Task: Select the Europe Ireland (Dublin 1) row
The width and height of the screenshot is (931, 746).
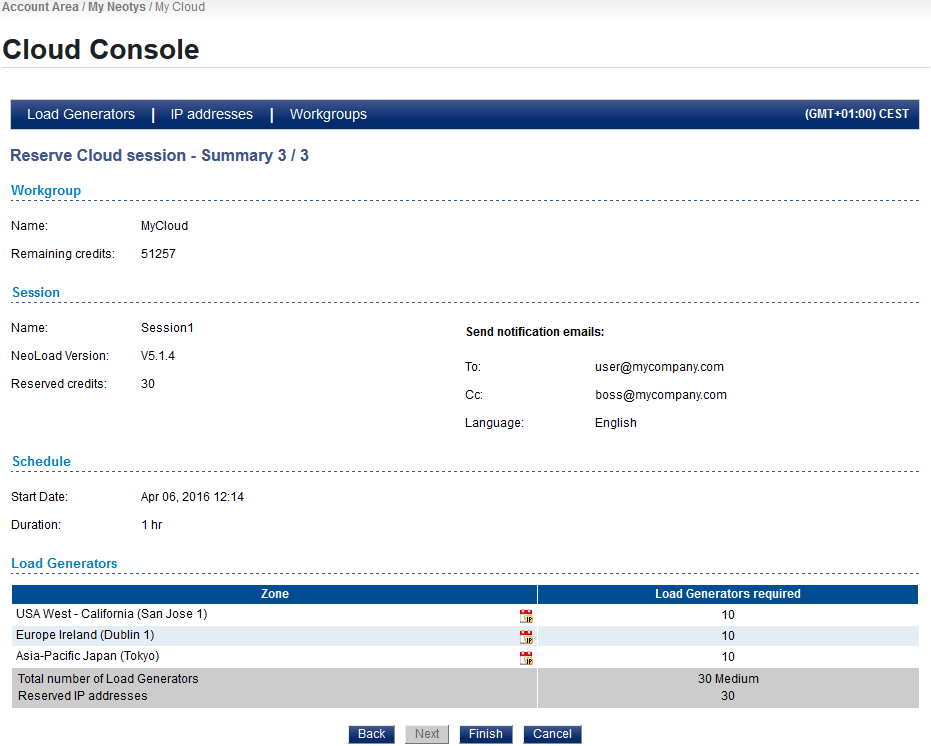Action: (85, 635)
